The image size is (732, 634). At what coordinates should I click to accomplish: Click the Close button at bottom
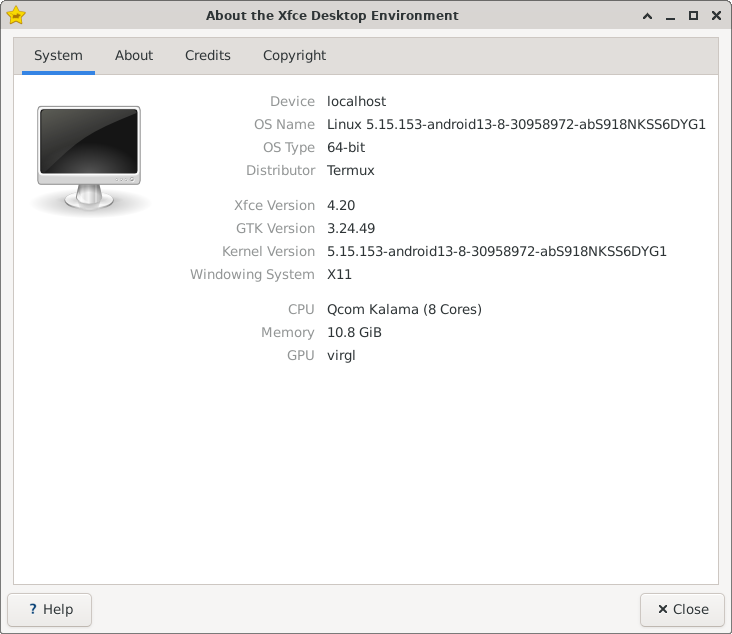pos(682,609)
